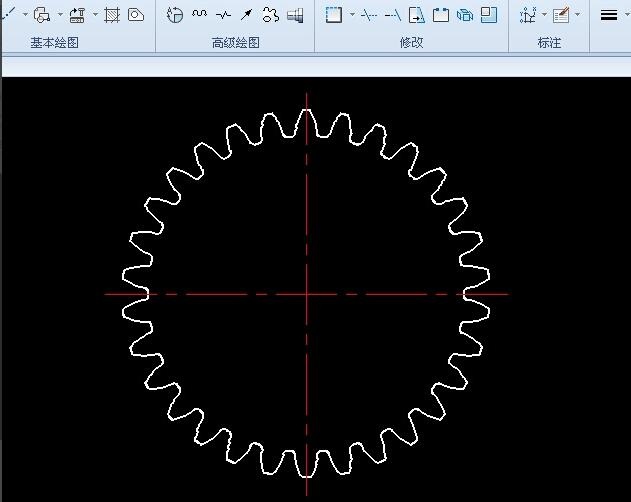
Task: Click the annotation note with pencil icon
Action: pyautogui.click(x=561, y=15)
